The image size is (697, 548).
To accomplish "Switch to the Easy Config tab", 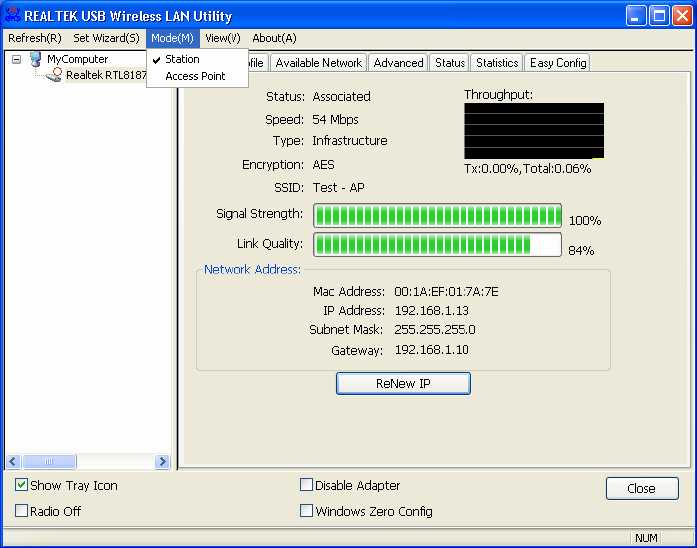I will [558, 63].
